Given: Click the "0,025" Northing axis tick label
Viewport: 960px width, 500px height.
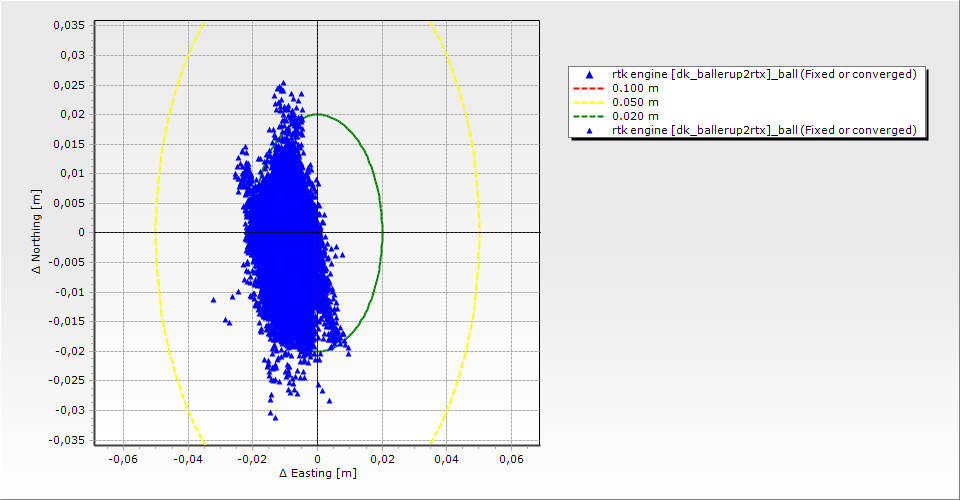Looking at the screenshot, I should click(69, 85).
